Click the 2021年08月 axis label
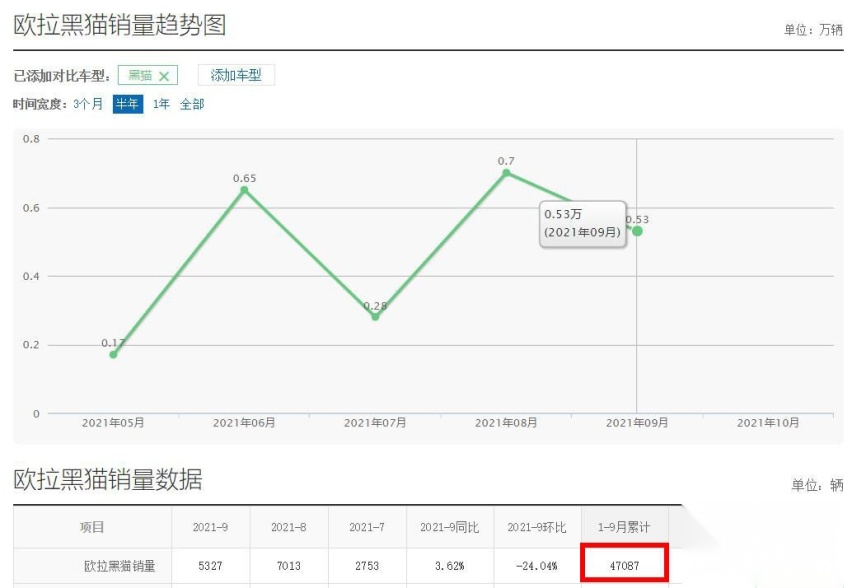The image size is (852, 588). pyautogui.click(x=506, y=423)
